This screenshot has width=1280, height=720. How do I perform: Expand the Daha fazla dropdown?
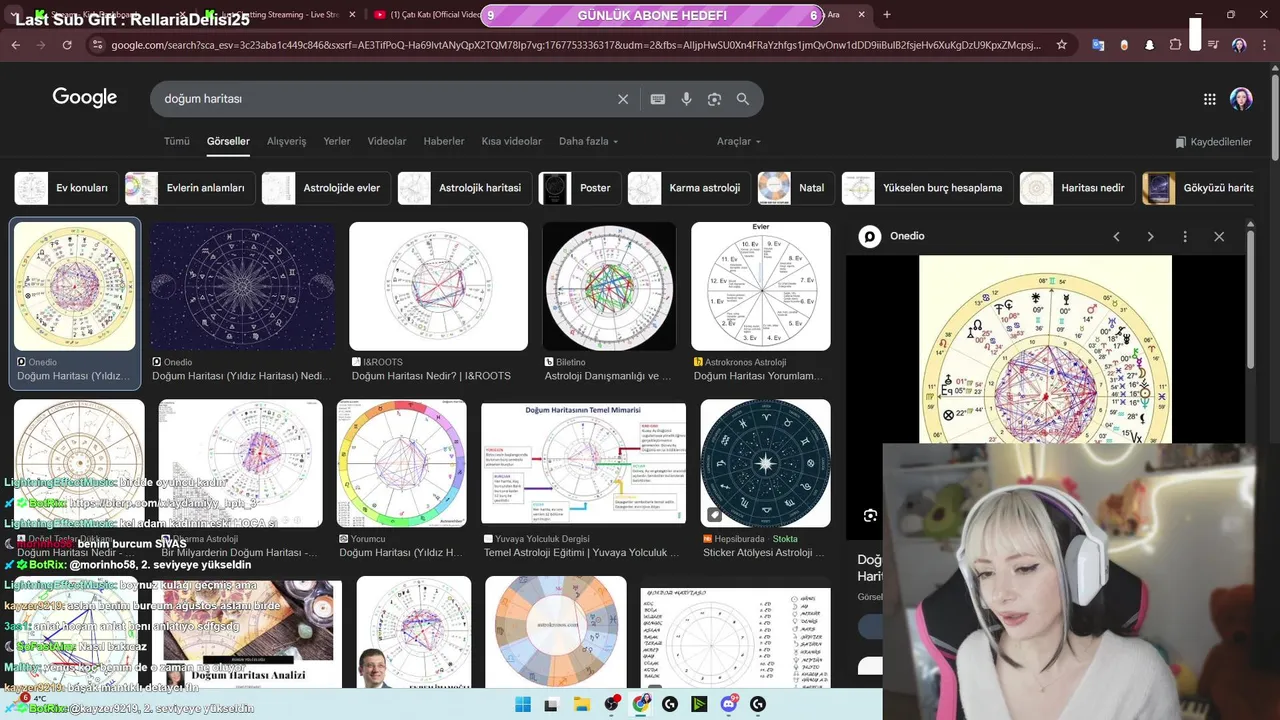[x=588, y=142]
